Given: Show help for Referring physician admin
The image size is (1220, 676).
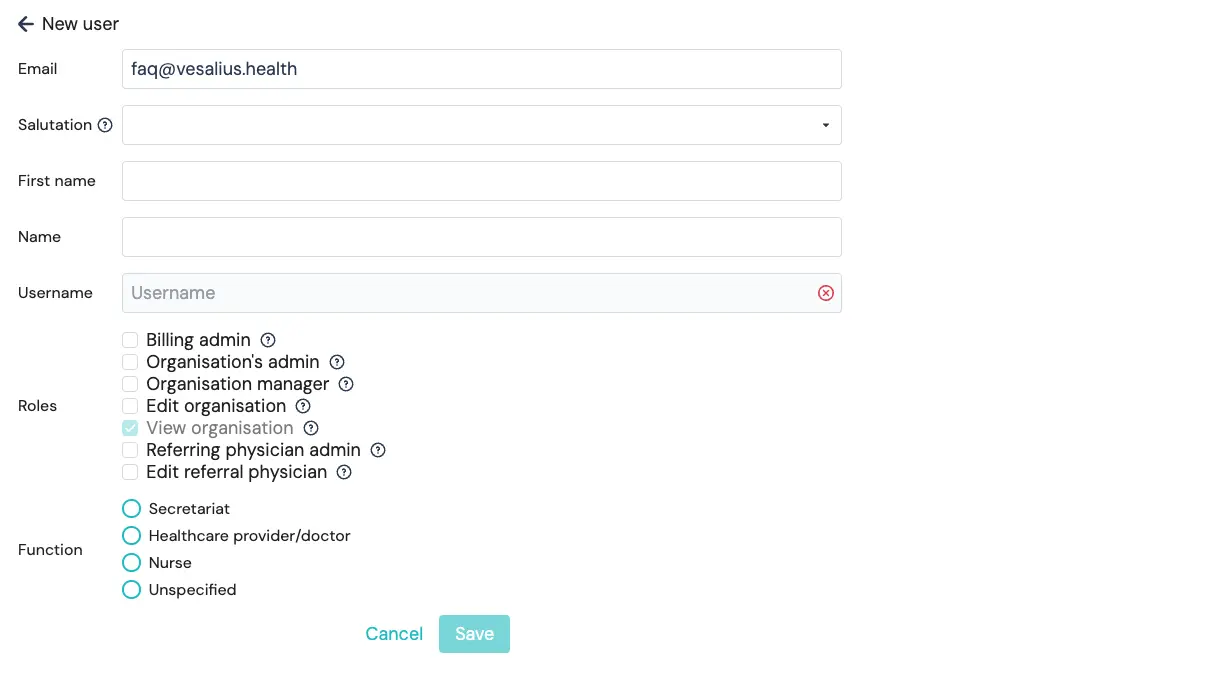Looking at the screenshot, I should tap(378, 450).
